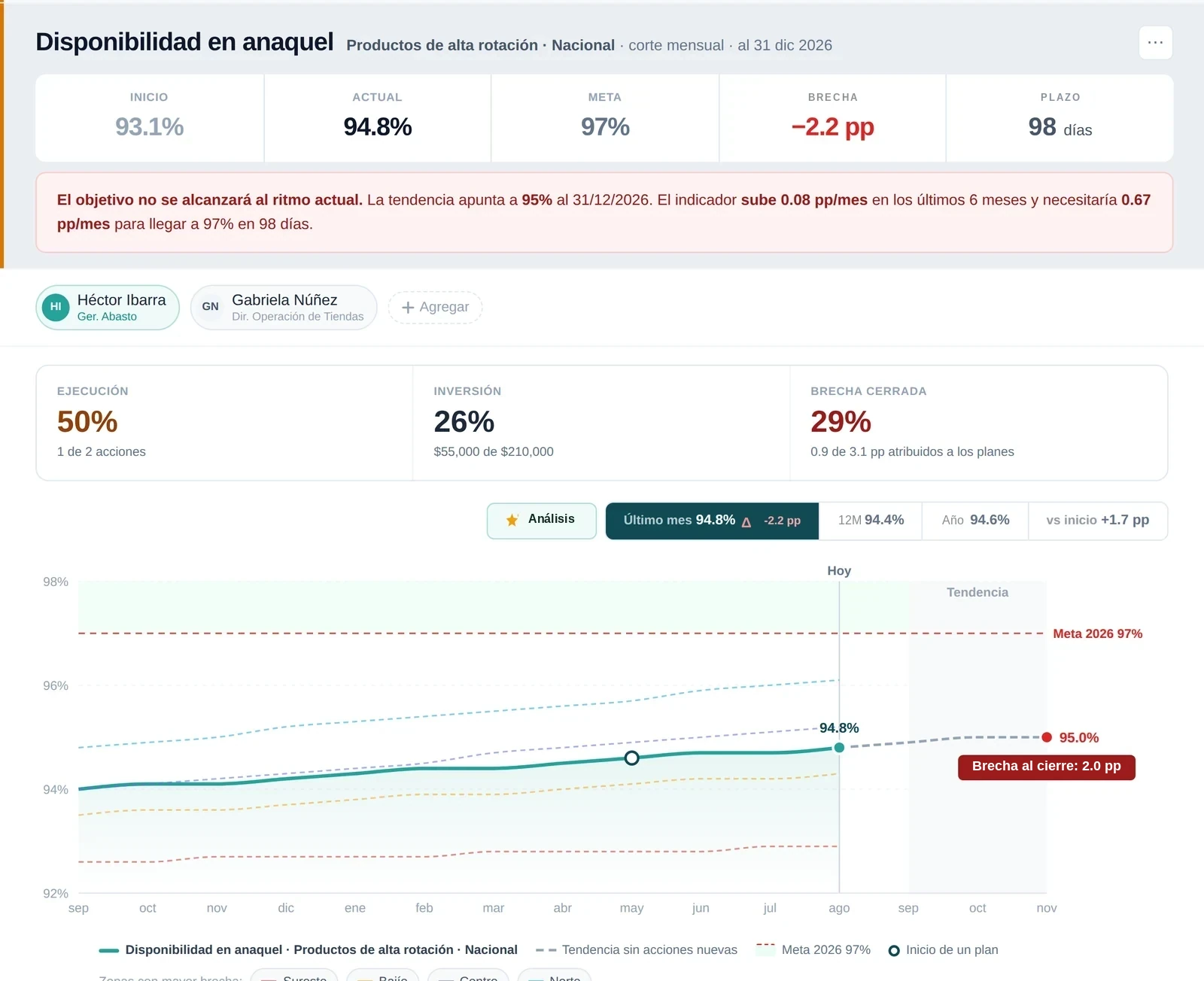Click the red warning alert message

[604, 212]
